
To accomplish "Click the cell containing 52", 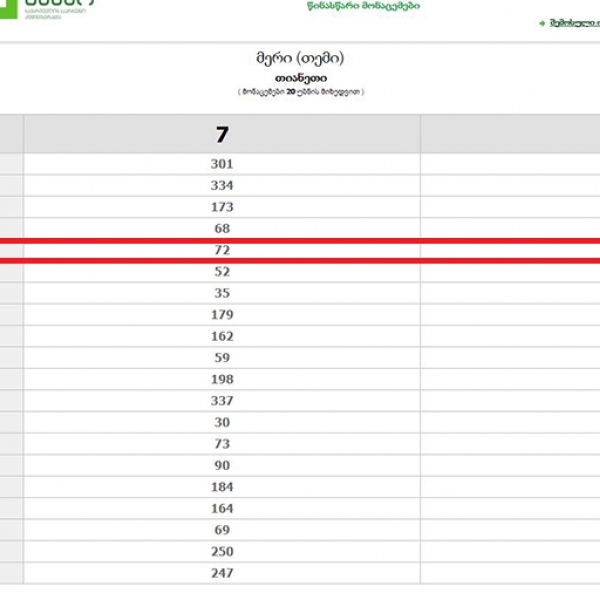I will [222, 272].
